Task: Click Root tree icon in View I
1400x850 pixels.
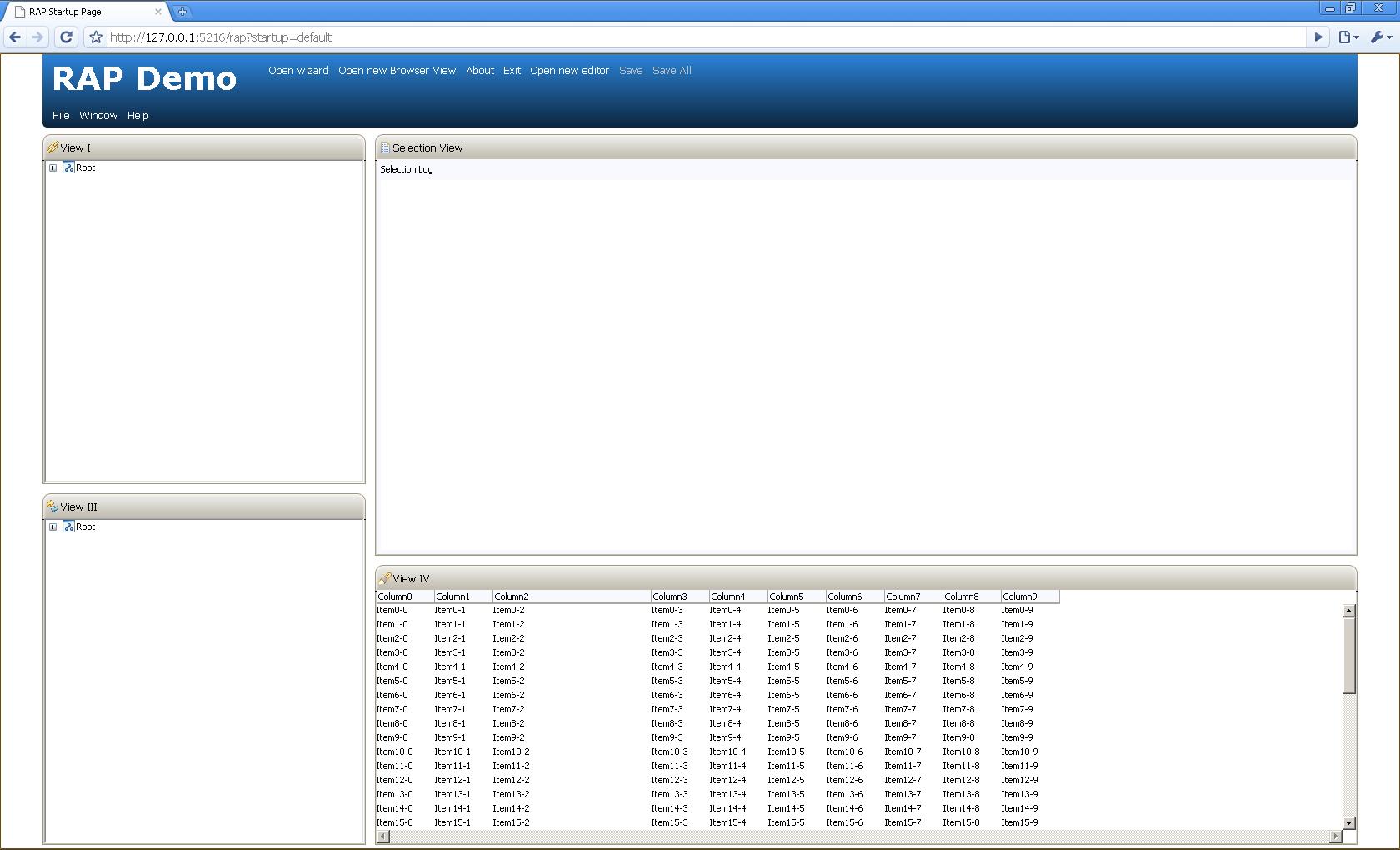Action: [68, 167]
